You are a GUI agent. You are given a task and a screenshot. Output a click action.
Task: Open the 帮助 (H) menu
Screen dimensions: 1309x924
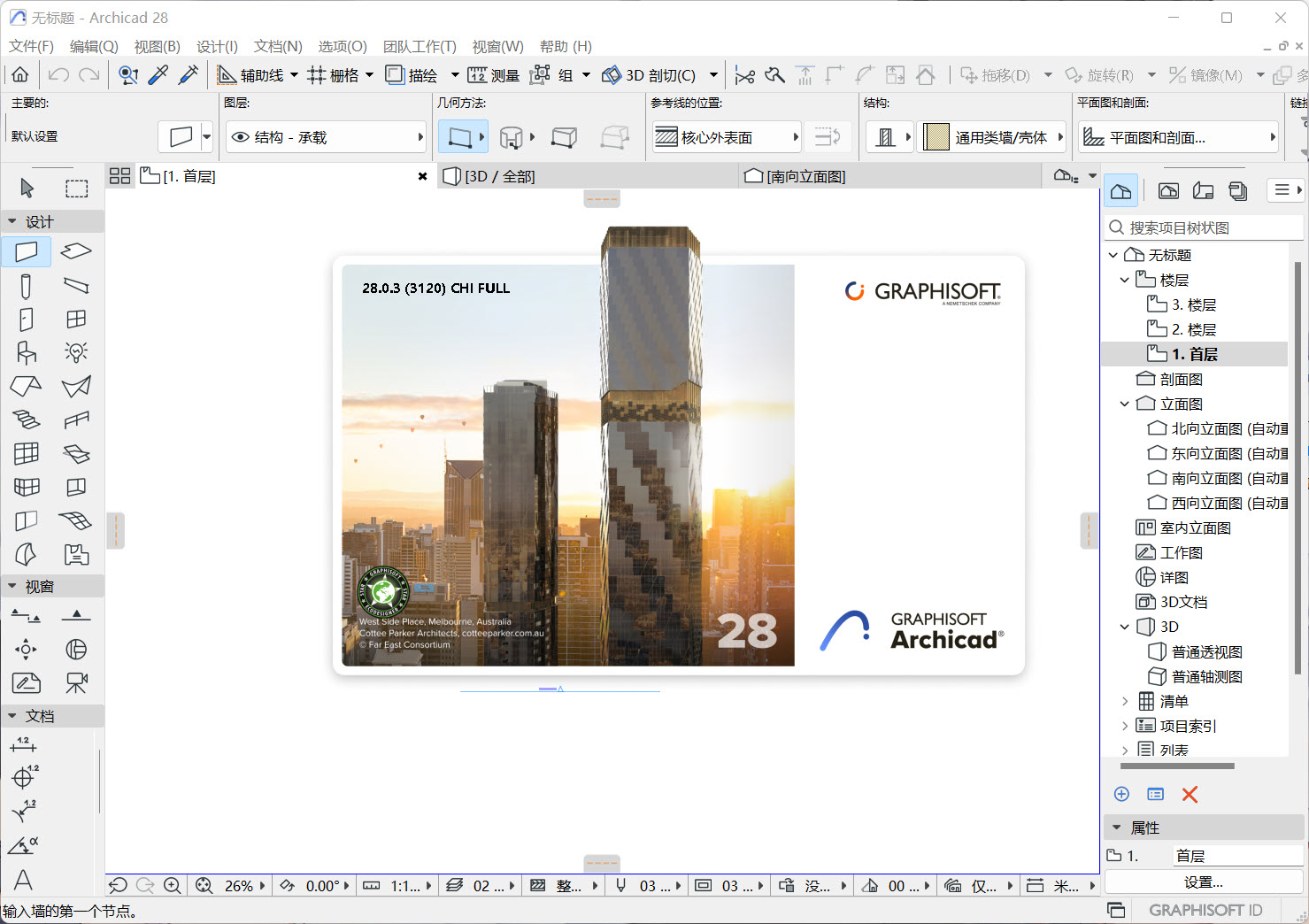tap(566, 46)
